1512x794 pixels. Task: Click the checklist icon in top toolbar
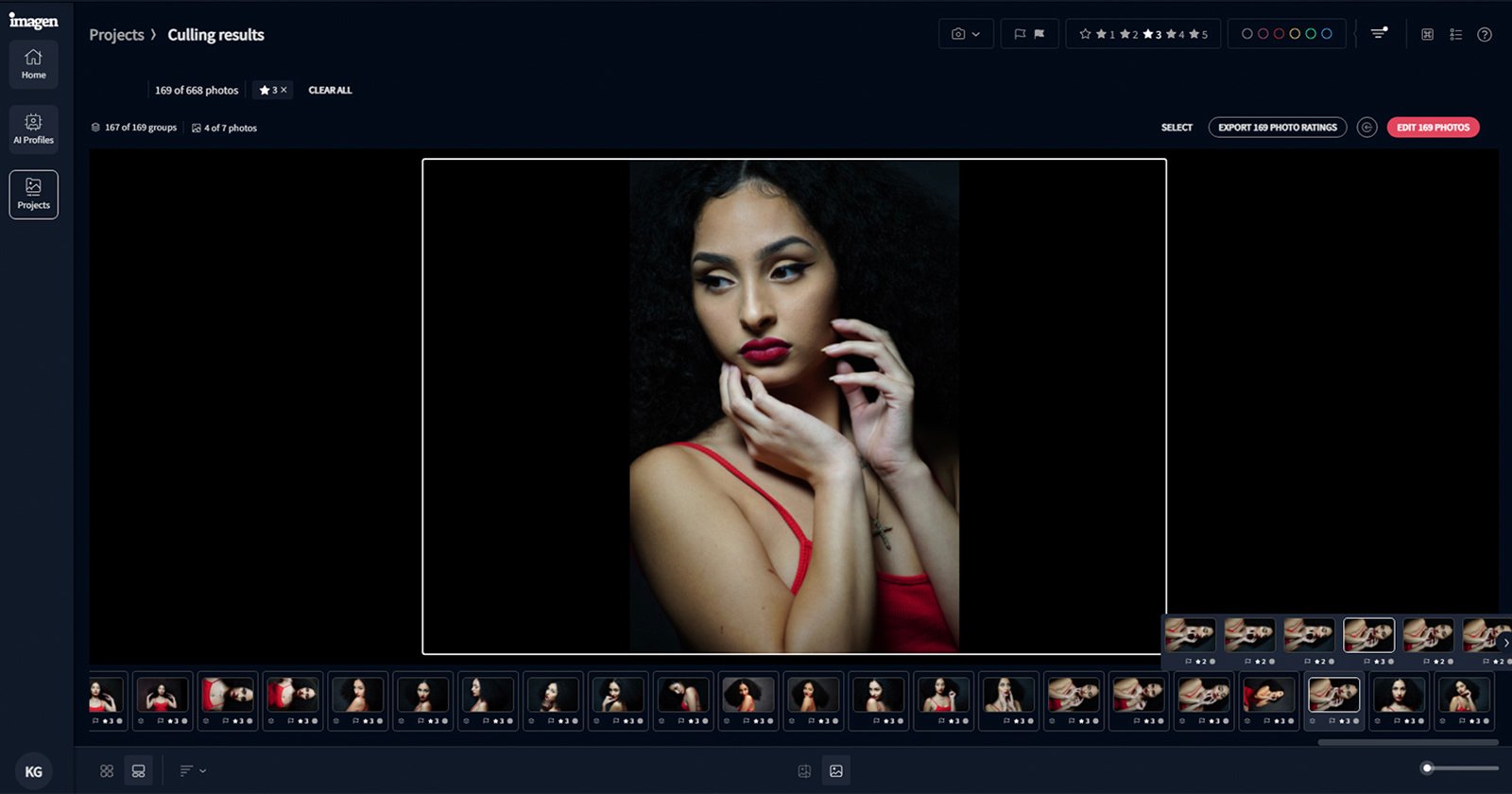[1455, 35]
